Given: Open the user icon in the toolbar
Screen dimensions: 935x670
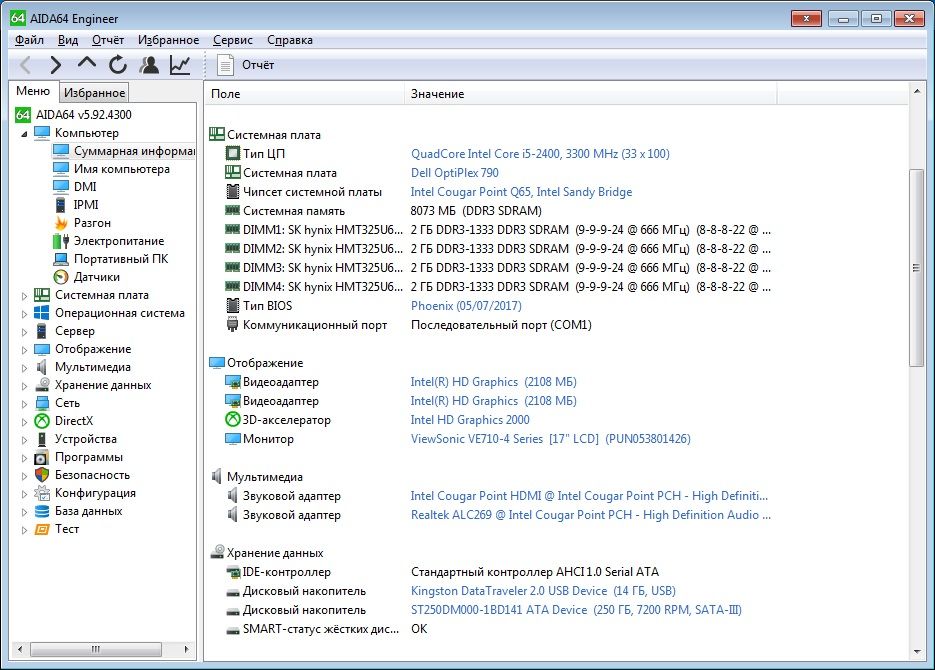Looking at the screenshot, I should [x=149, y=64].
